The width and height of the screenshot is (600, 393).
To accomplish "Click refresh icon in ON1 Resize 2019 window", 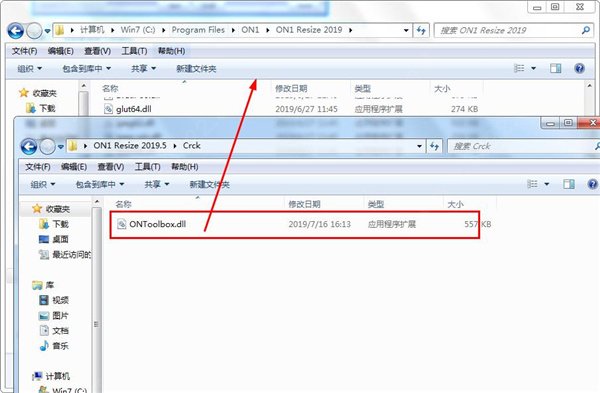I will coord(421,30).
